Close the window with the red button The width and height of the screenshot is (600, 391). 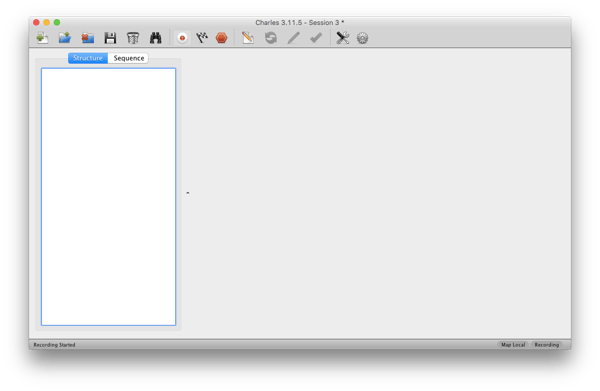tap(36, 23)
